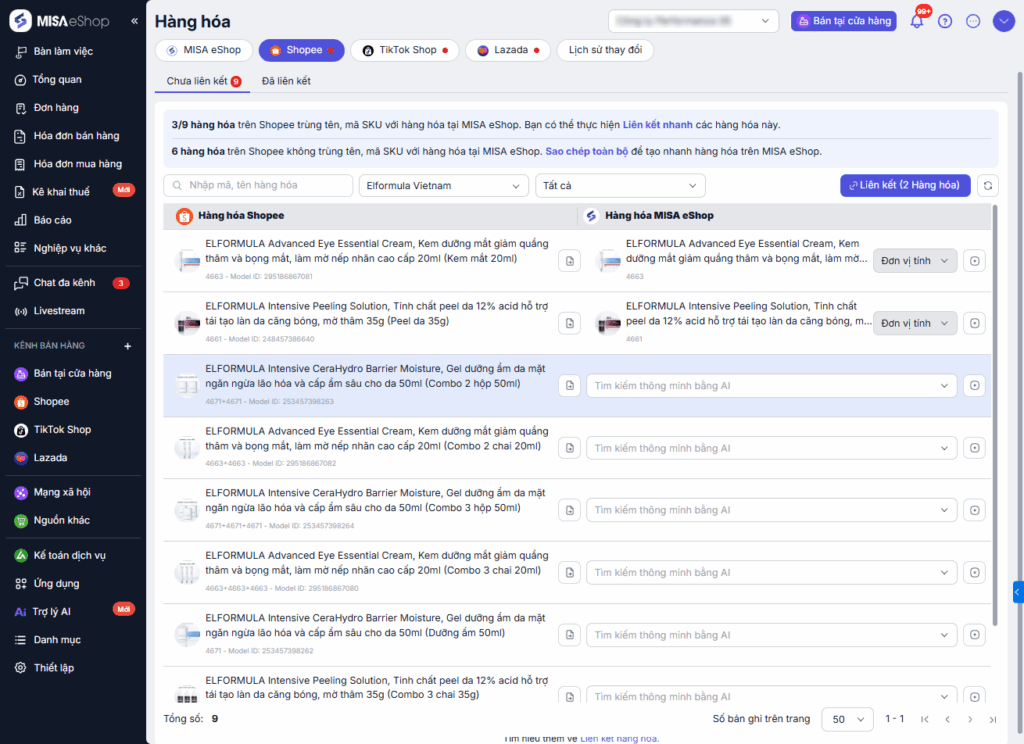Open AI search dropdown for Combo 2 hộp 50ml
Image resolution: width=1024 pixels, height=744 pixels.
[771, 385]
